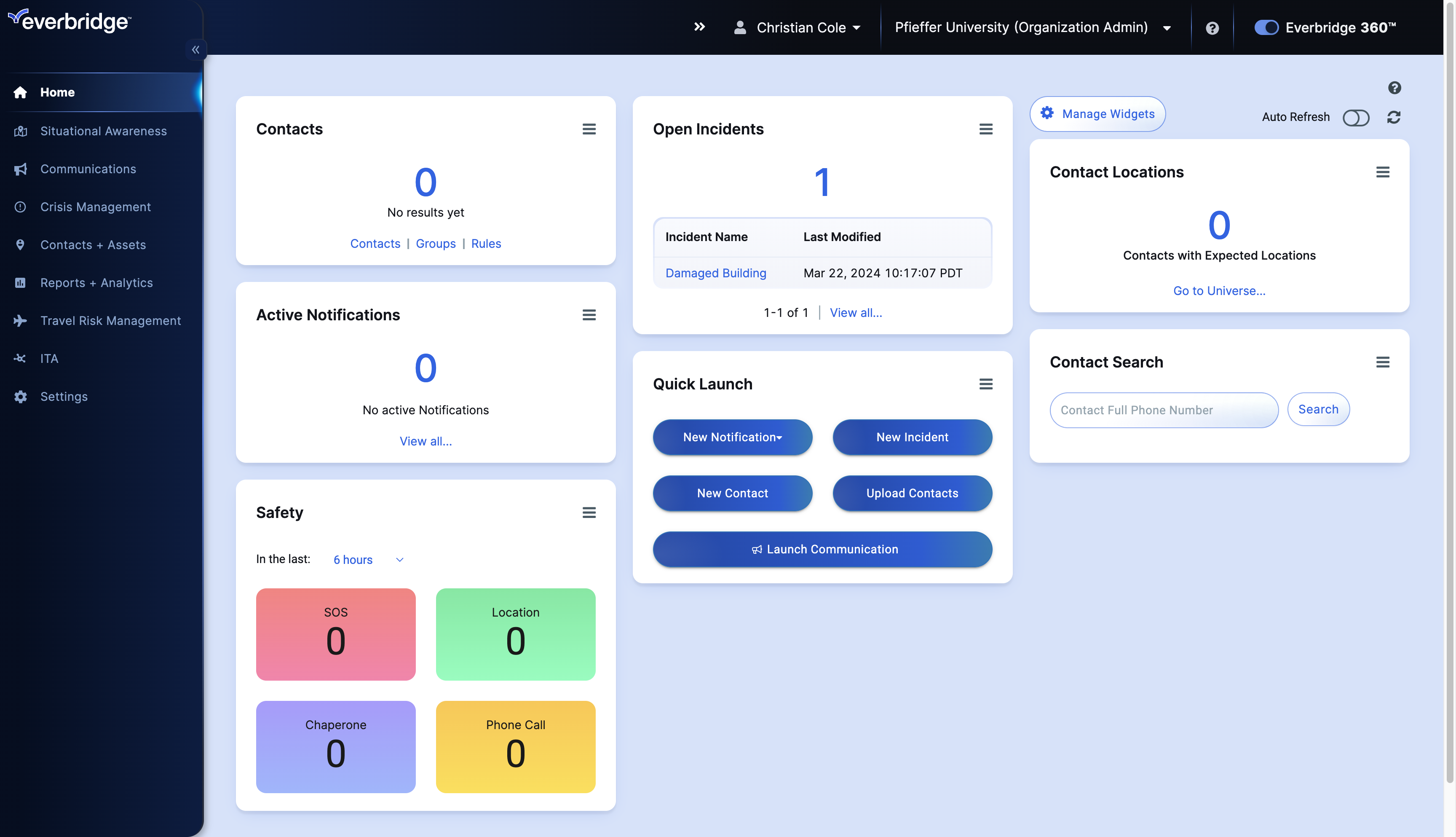The image size is (1456, 837).
Task: Click the double-arrow expand icon in the top bar
Action: (x=699, y=27)
